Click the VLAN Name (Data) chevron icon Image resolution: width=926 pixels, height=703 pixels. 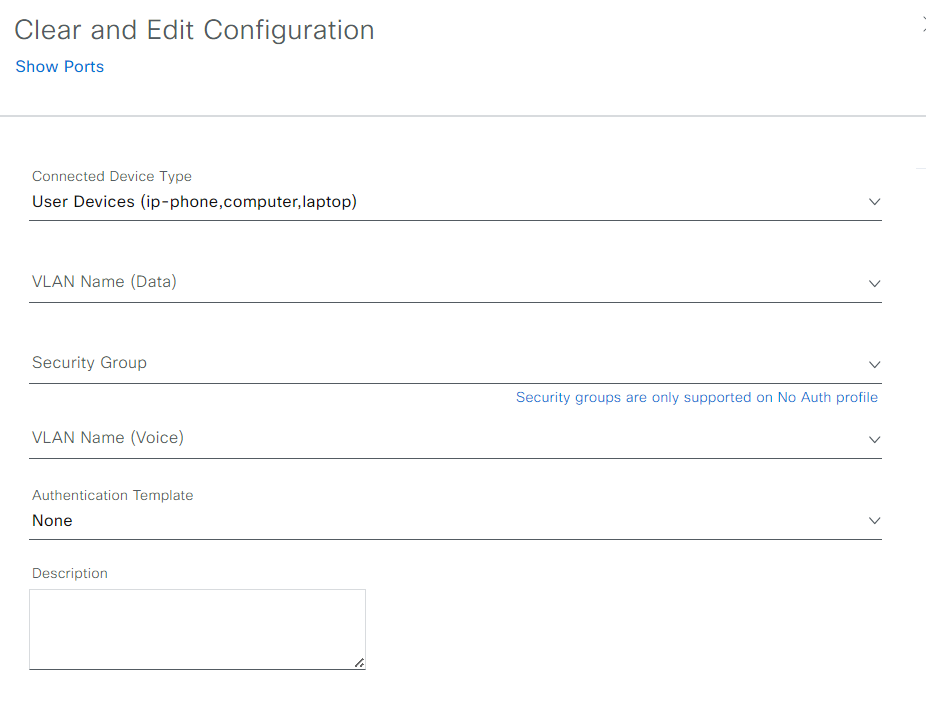(875, 283)
